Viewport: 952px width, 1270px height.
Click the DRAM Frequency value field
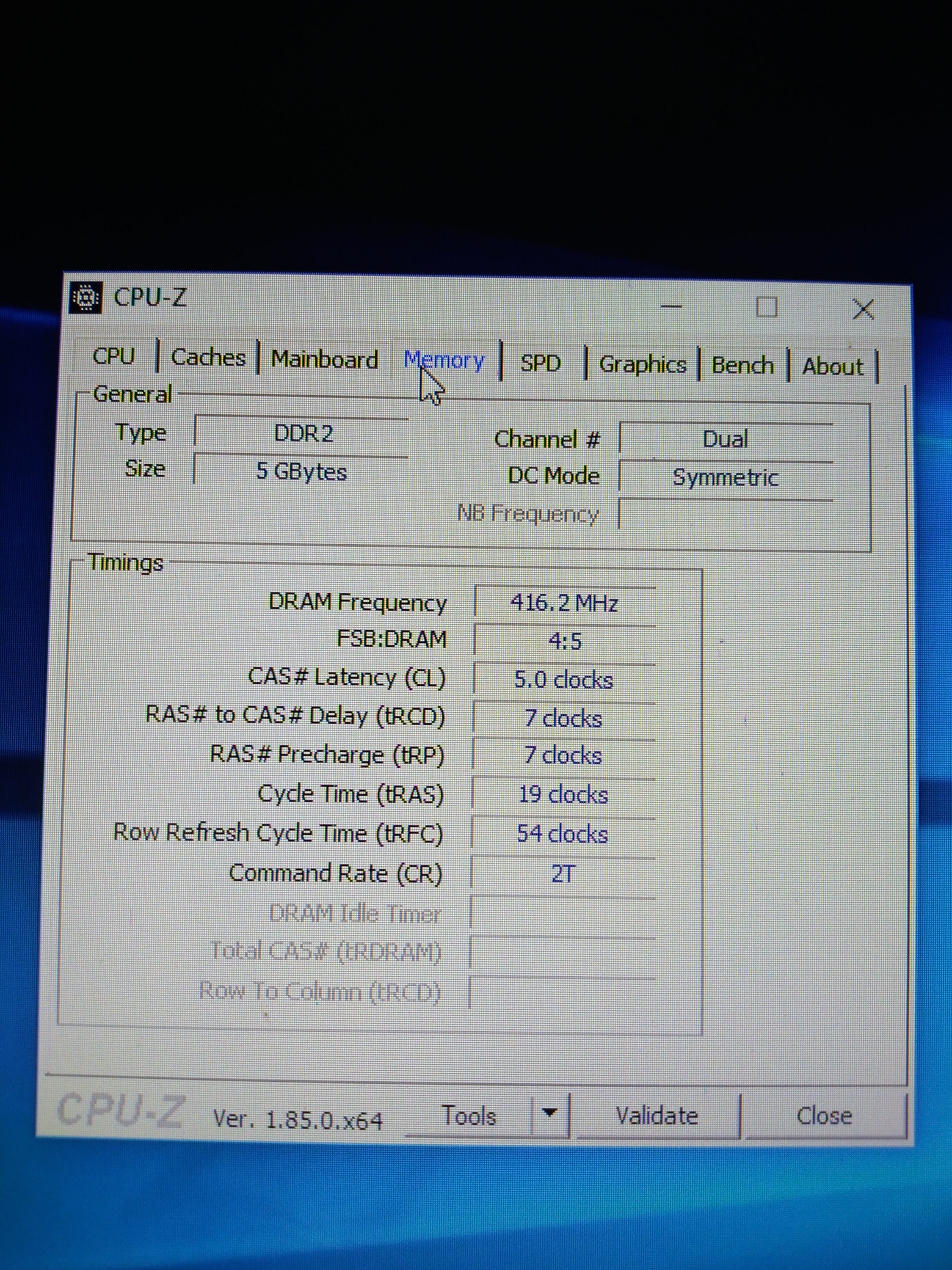[564, 604]
